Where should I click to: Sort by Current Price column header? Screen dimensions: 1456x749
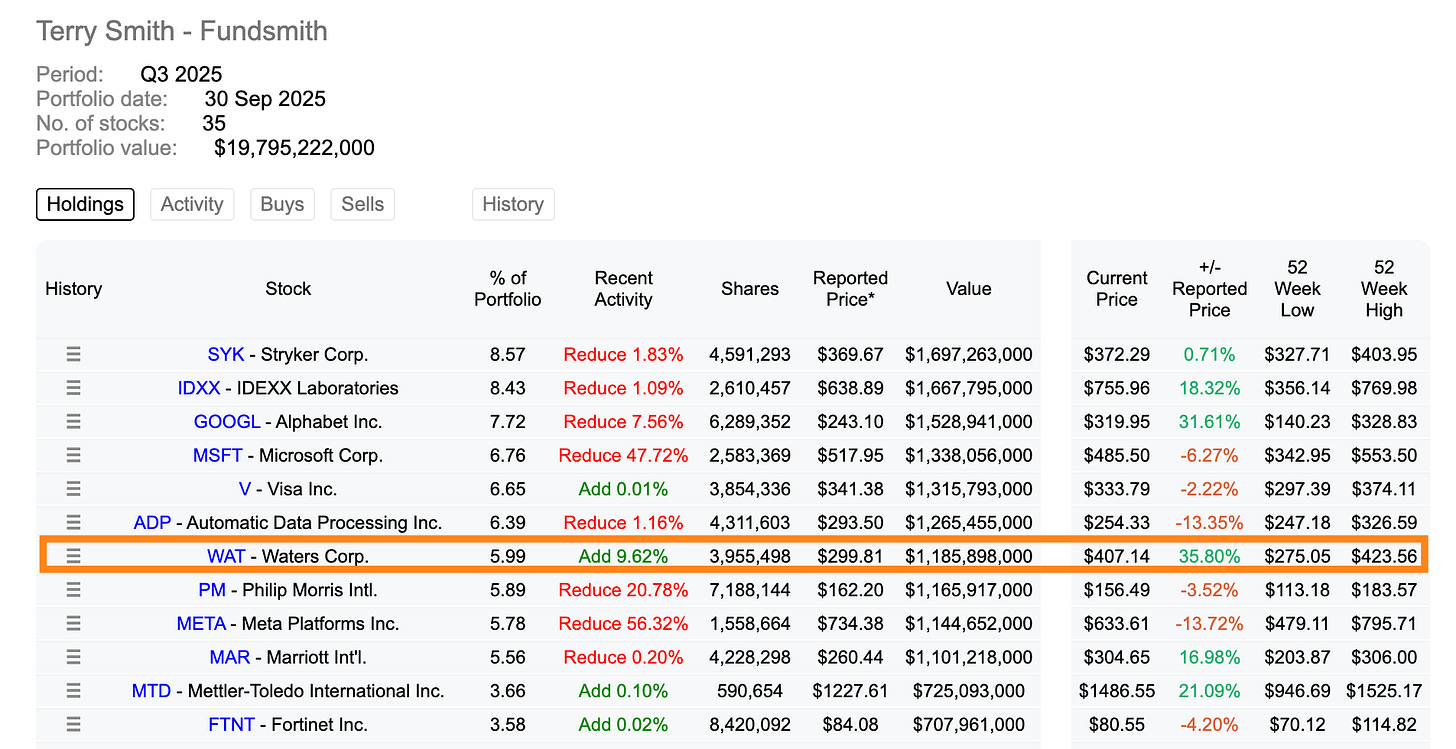click(x=1117, y=289)
